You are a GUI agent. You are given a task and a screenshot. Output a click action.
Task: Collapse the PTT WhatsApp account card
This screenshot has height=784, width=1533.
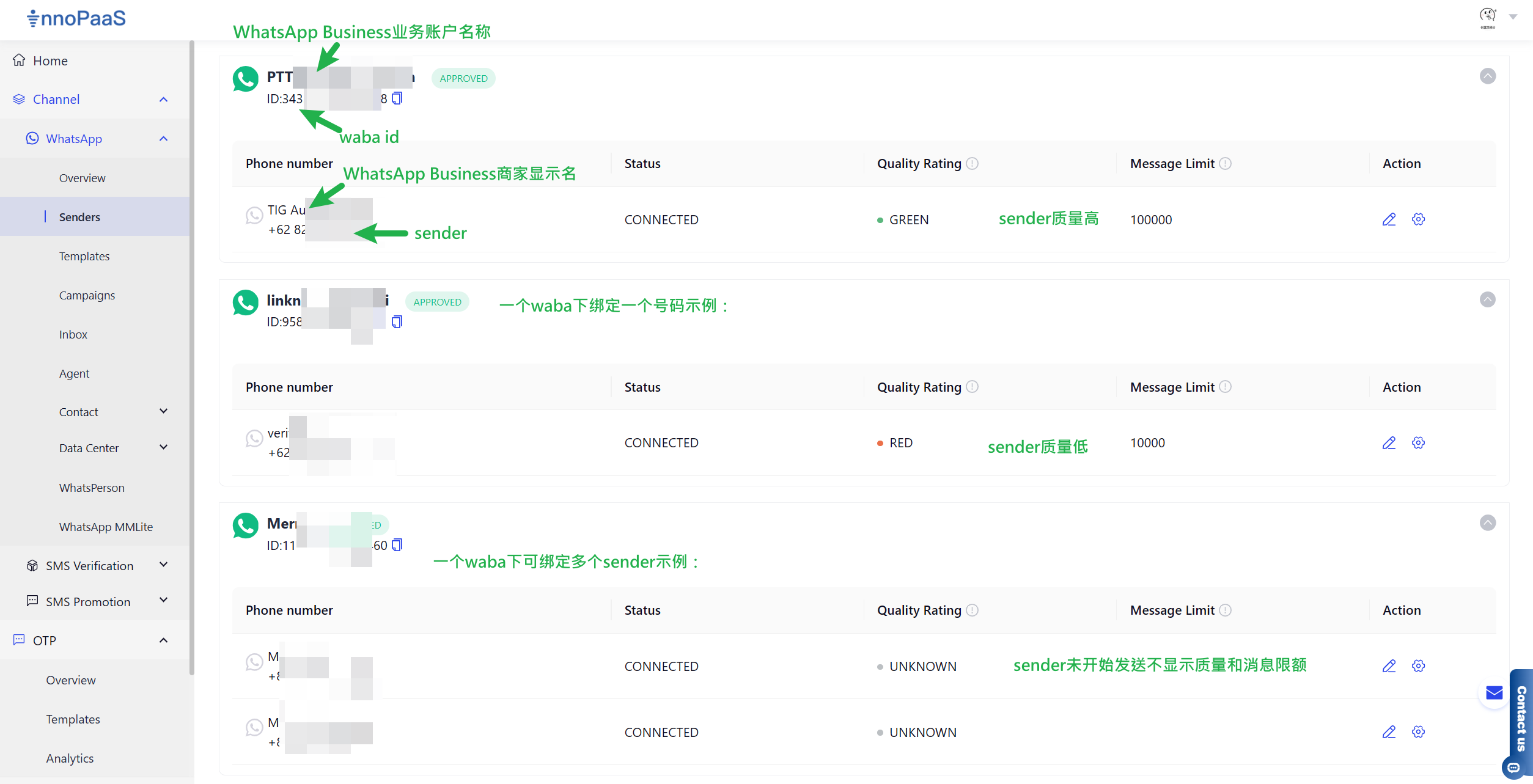pos(1487,76)
